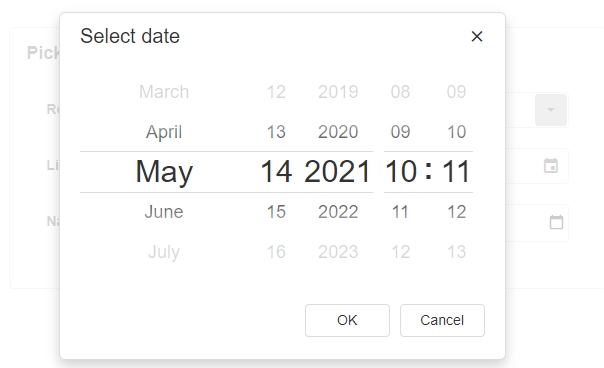Select July in the month wheel

tap(164, 252)
